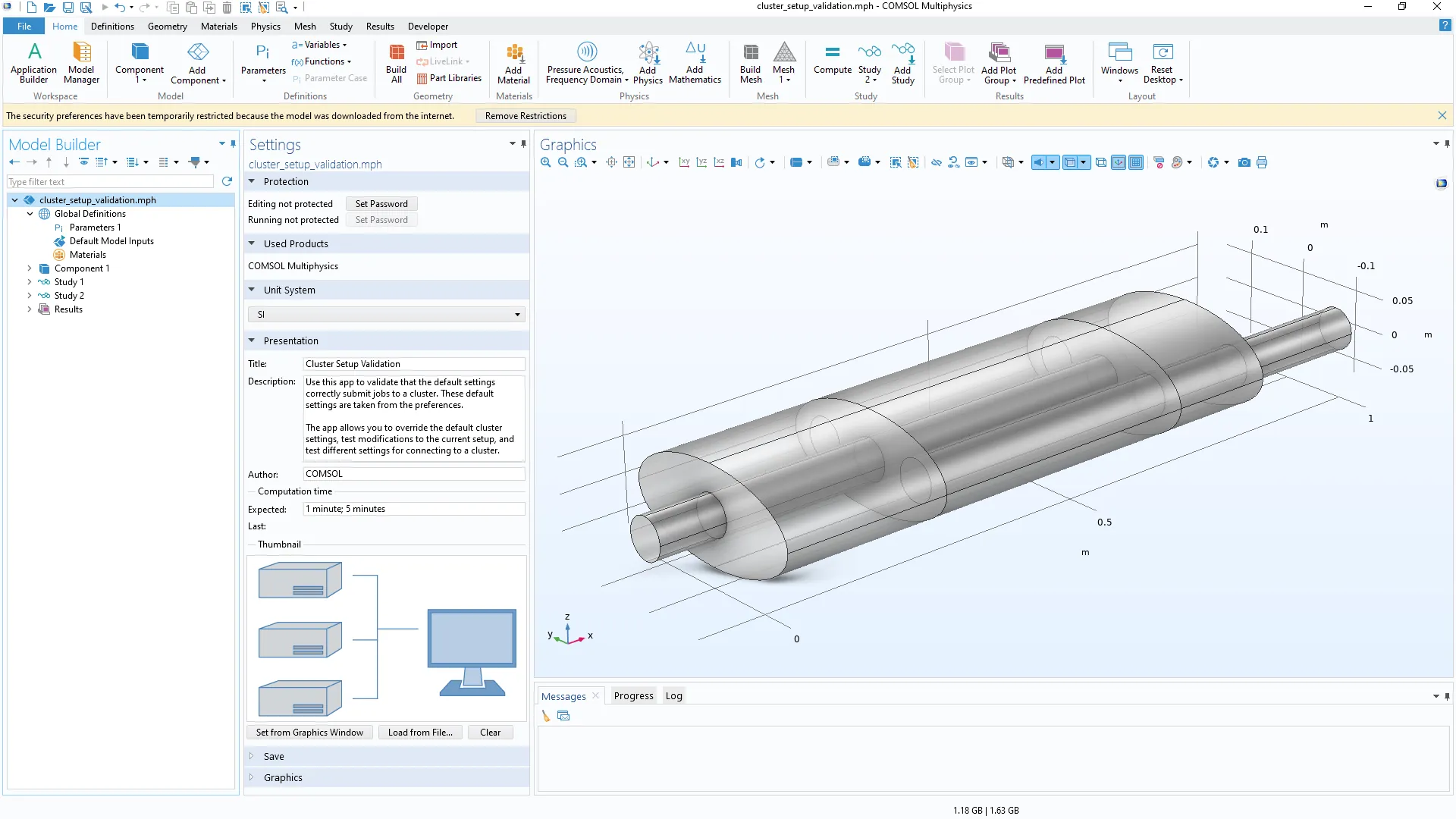Viewport: 1456px width, 819px height.
Task: Open the SI unit system dropdown
Action: 386,314
